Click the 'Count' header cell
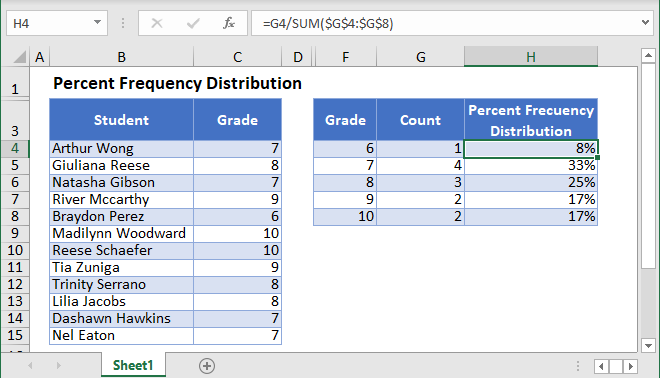Viewport: 660px width, 378px height. coord(420,120)
